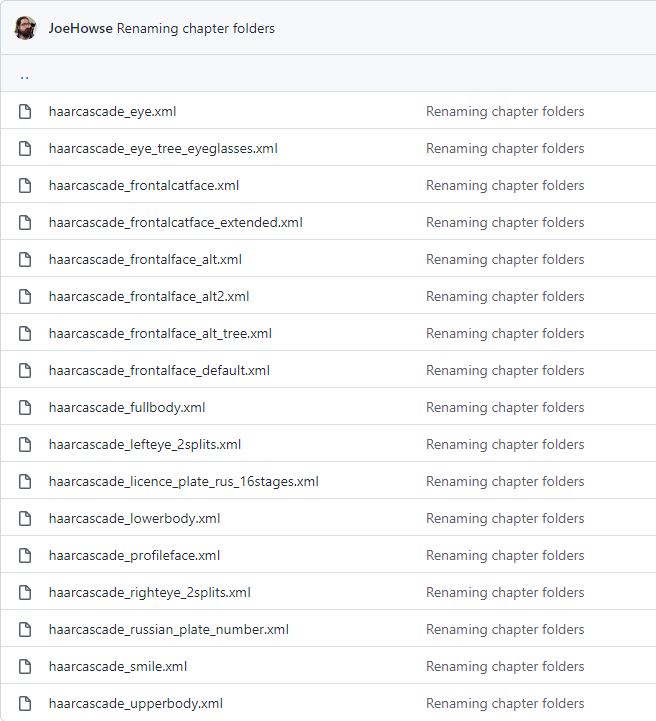Click file icon beside haarcascade_profileface.xml
Viewport: 656px width, 721px height.
25,555
